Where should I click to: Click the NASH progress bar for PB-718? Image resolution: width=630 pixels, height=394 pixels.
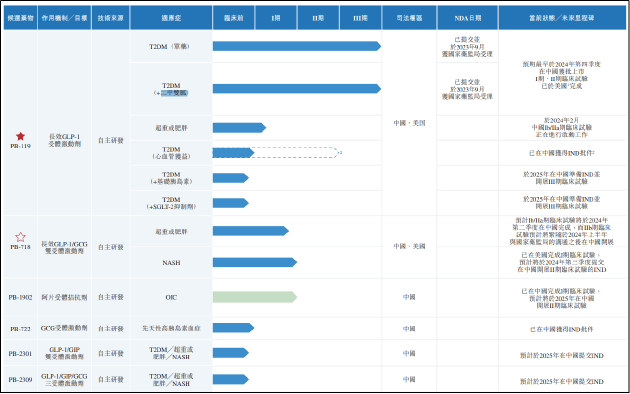point(255,262)
